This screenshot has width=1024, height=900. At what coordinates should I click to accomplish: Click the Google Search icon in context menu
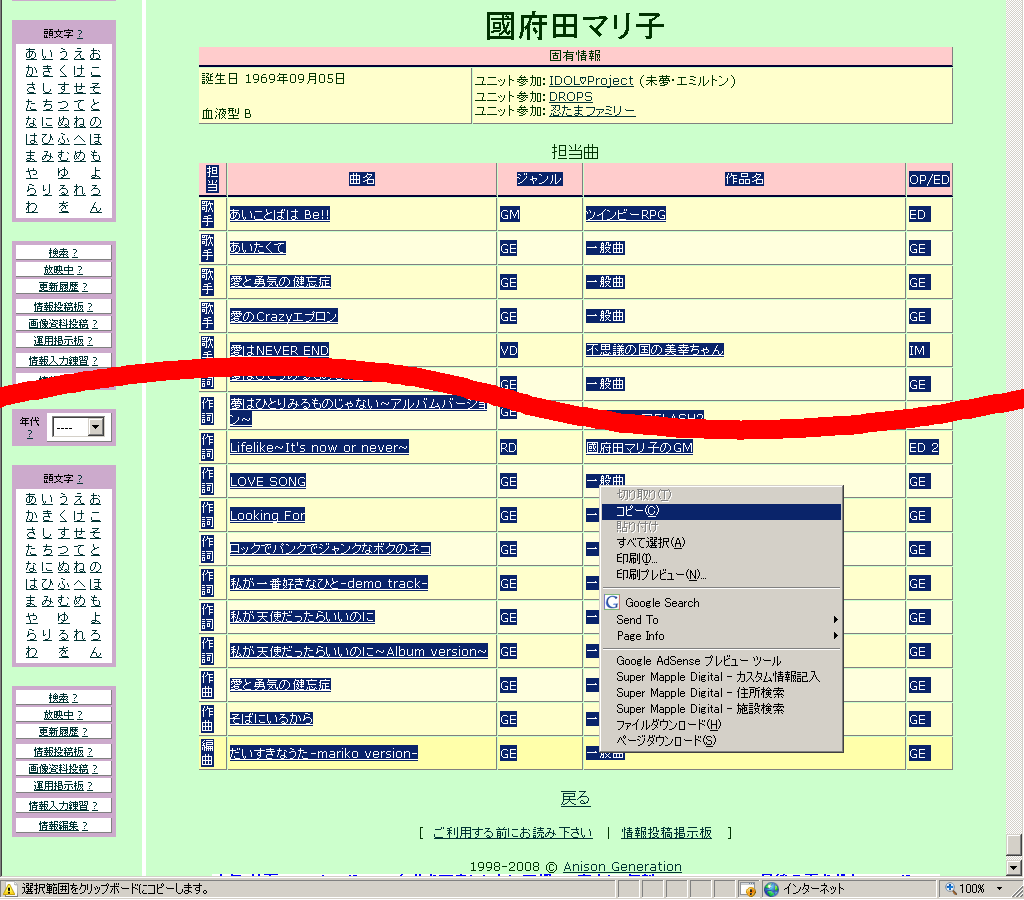click(612, 602)
